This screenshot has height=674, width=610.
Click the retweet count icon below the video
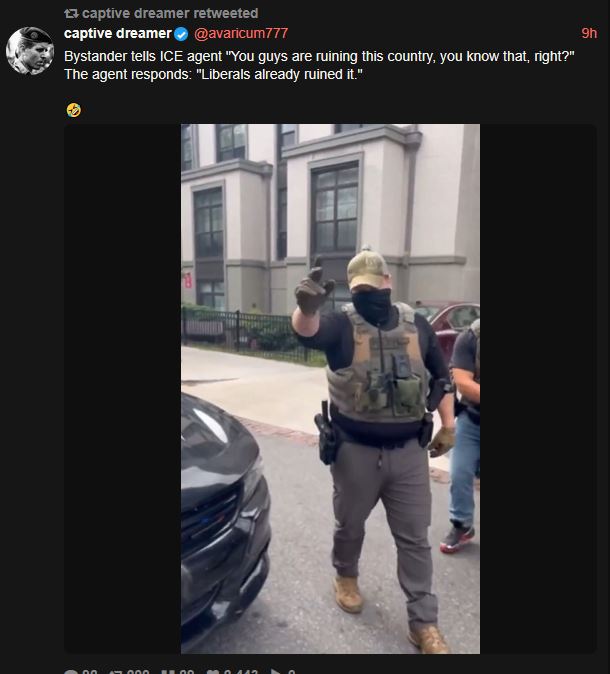pos(116,671)
